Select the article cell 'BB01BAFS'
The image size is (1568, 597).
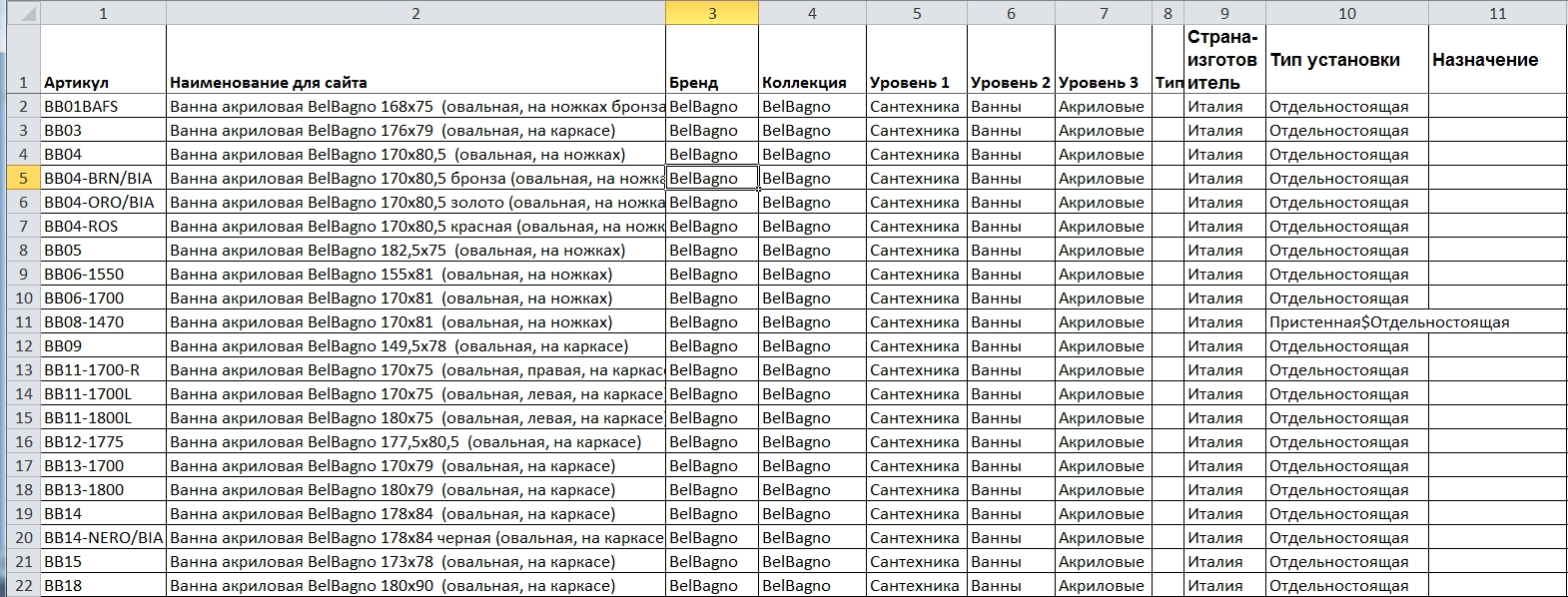(x=103, y=106)
